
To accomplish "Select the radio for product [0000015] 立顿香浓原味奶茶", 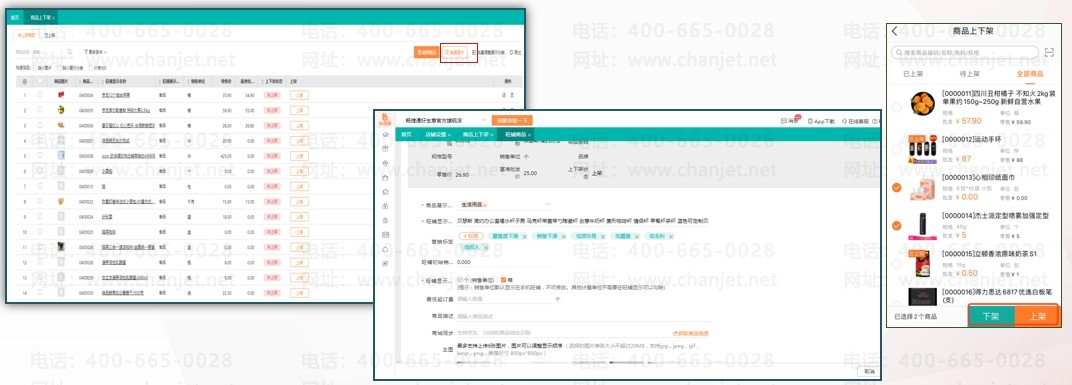I will click(896, 264).
